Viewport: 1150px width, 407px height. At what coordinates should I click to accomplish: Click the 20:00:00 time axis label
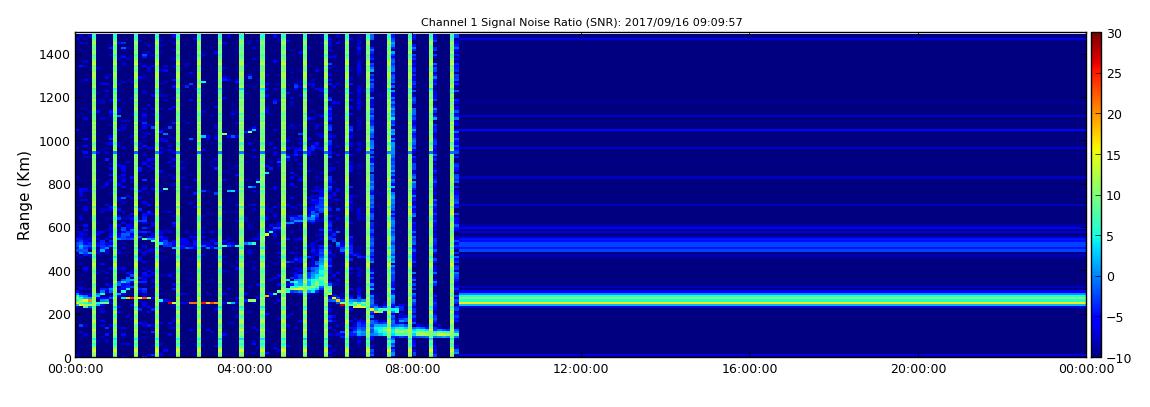[918, 370]
